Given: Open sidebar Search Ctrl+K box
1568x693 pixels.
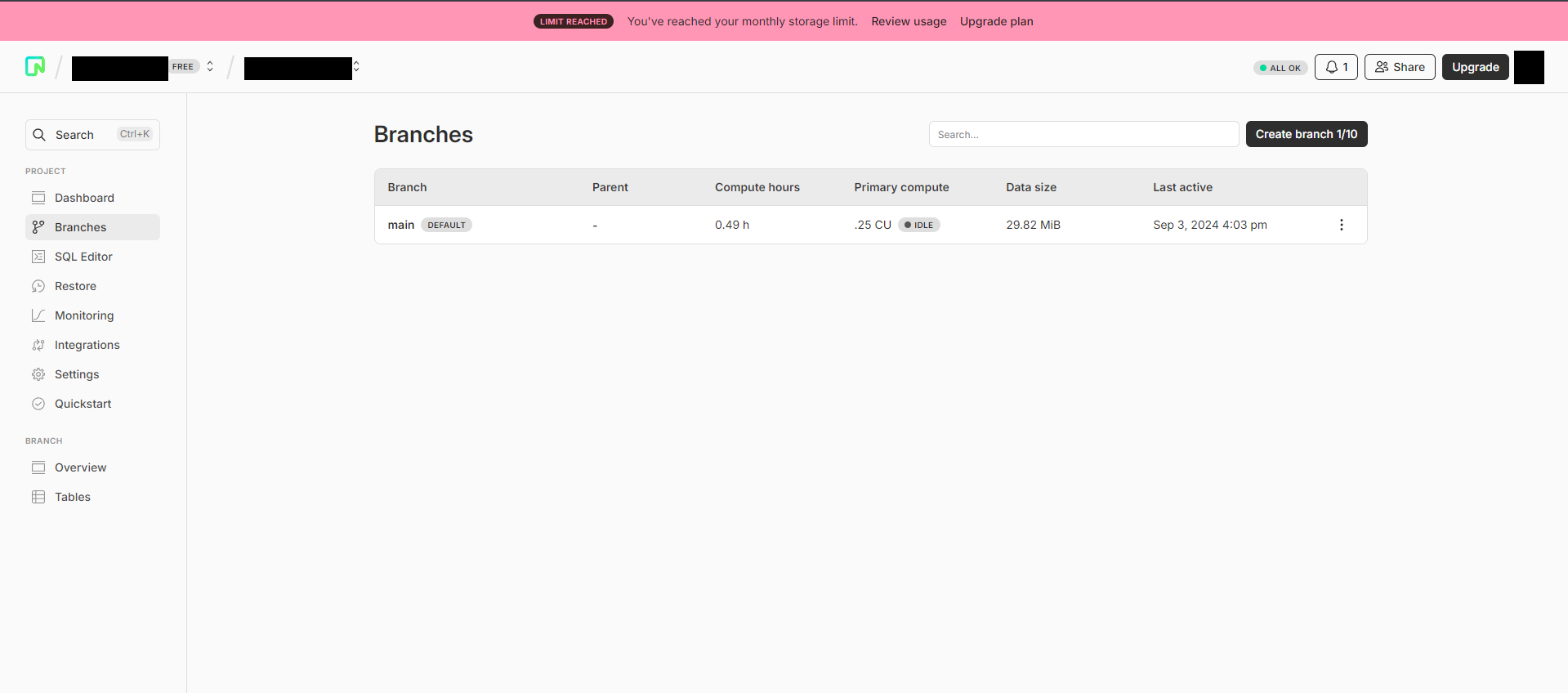Looking at the screenshot, I should pos(92,135).
